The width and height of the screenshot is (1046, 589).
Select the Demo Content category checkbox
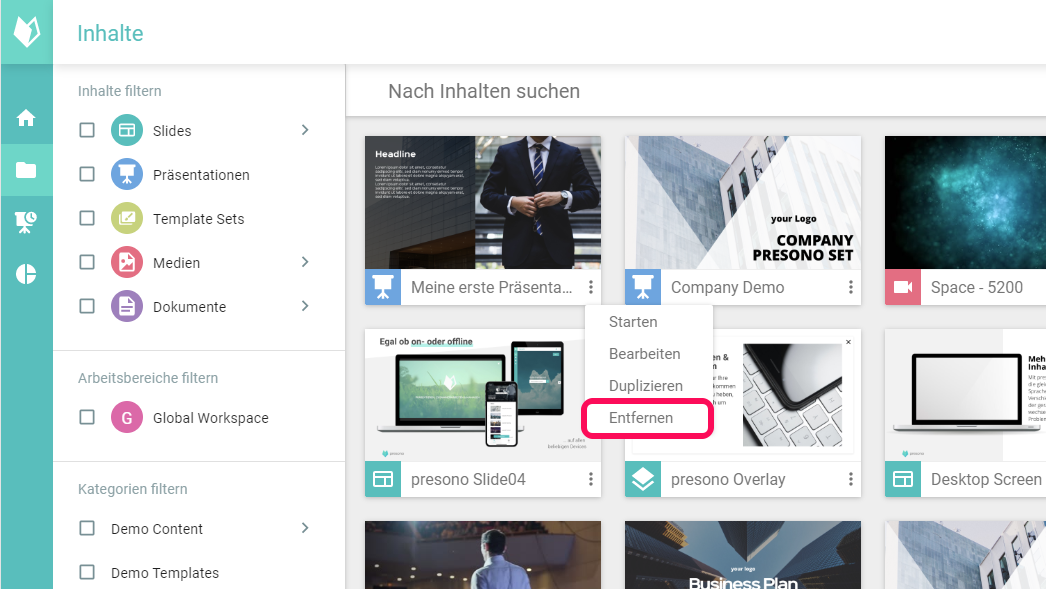[x=87, y=528]
